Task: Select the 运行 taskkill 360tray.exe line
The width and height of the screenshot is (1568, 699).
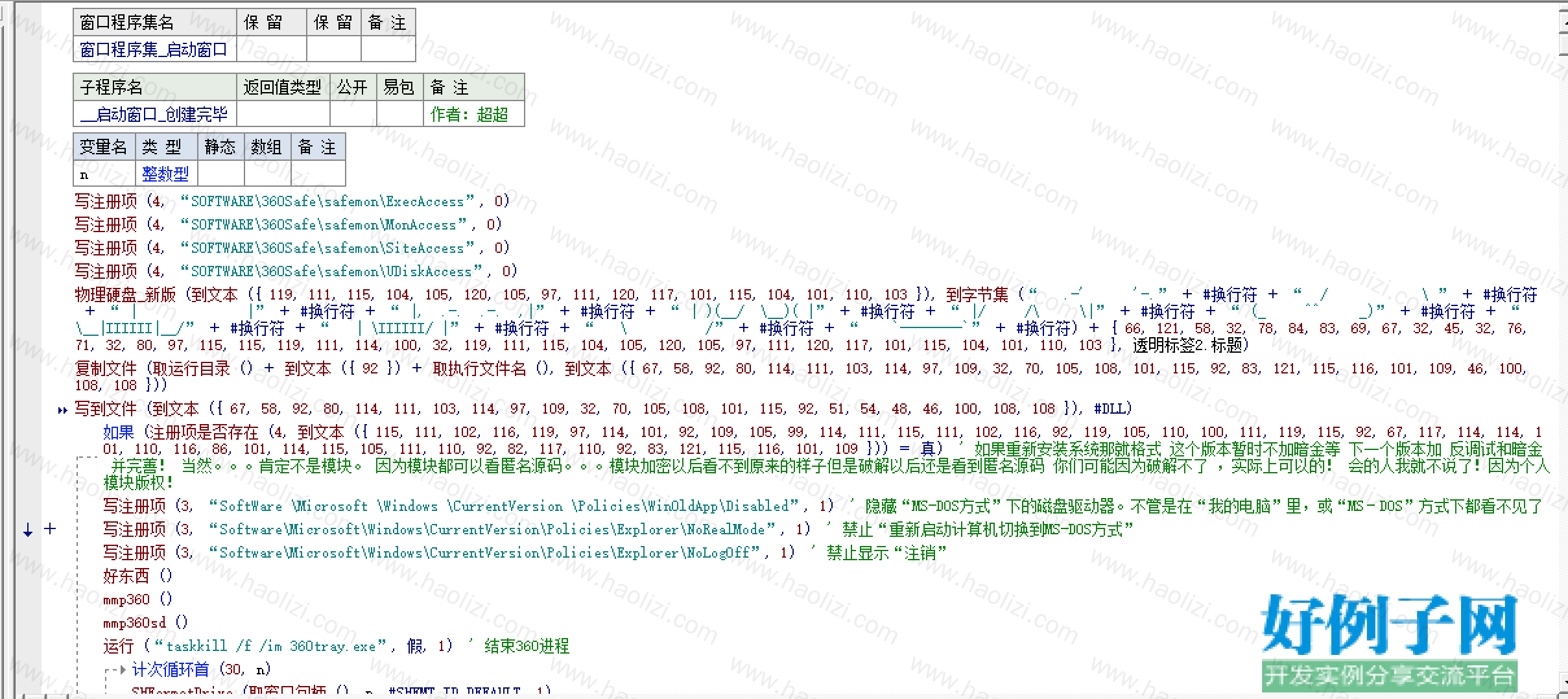Action: pos(278,646)
